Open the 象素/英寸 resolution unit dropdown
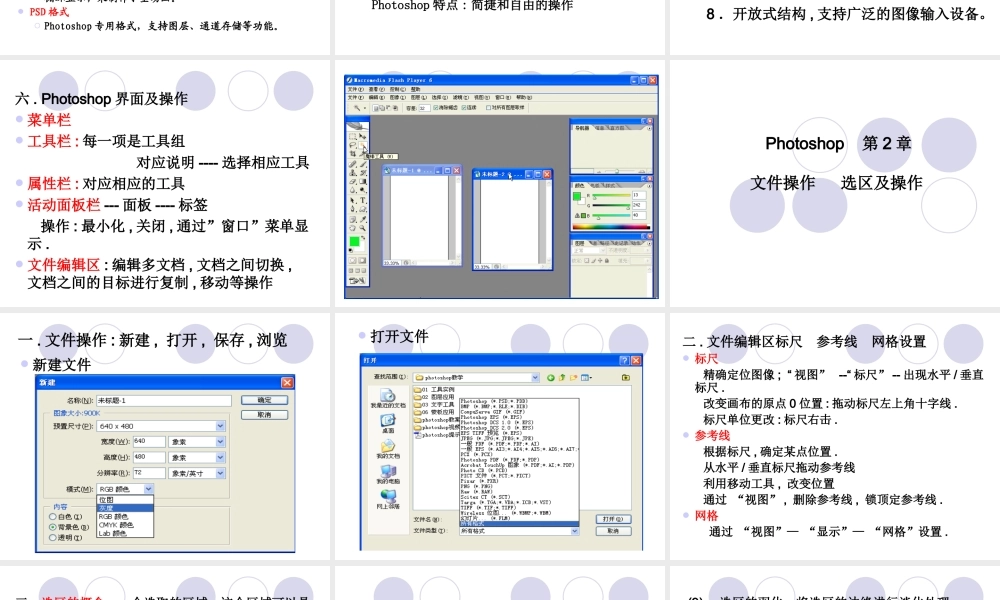1000x600 pixels. 197,473
